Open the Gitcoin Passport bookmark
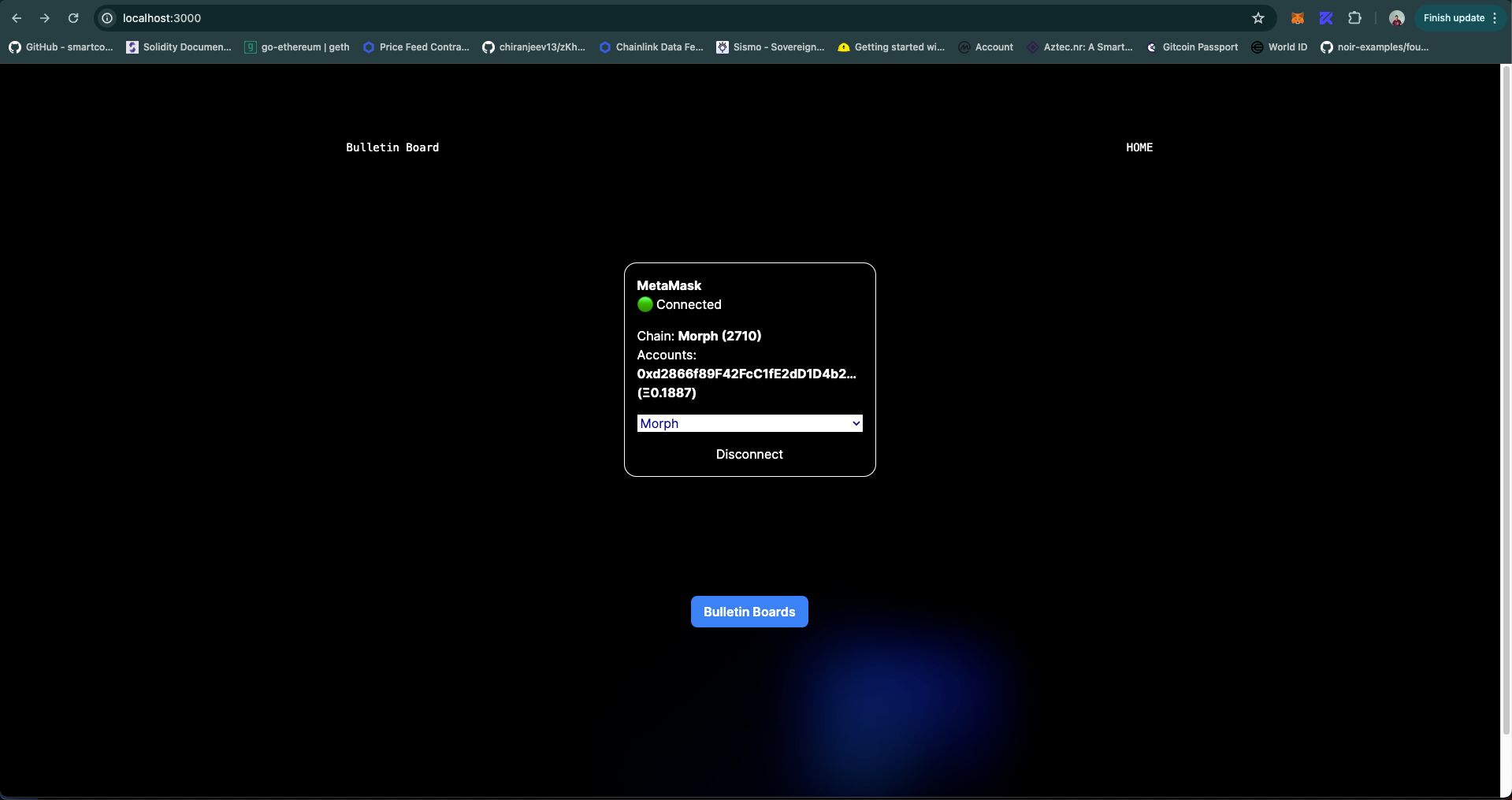 point(1192,47)
